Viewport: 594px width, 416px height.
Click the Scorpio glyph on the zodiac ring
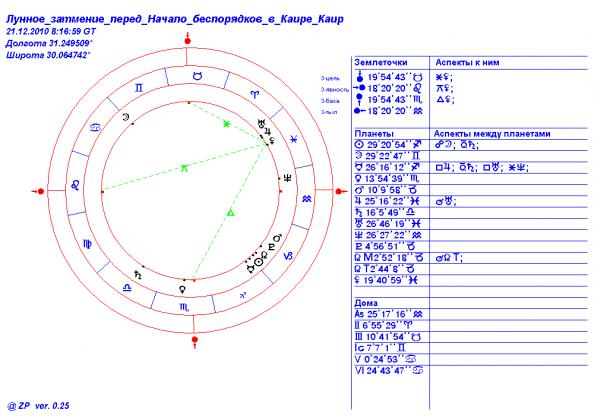point(184,308)
